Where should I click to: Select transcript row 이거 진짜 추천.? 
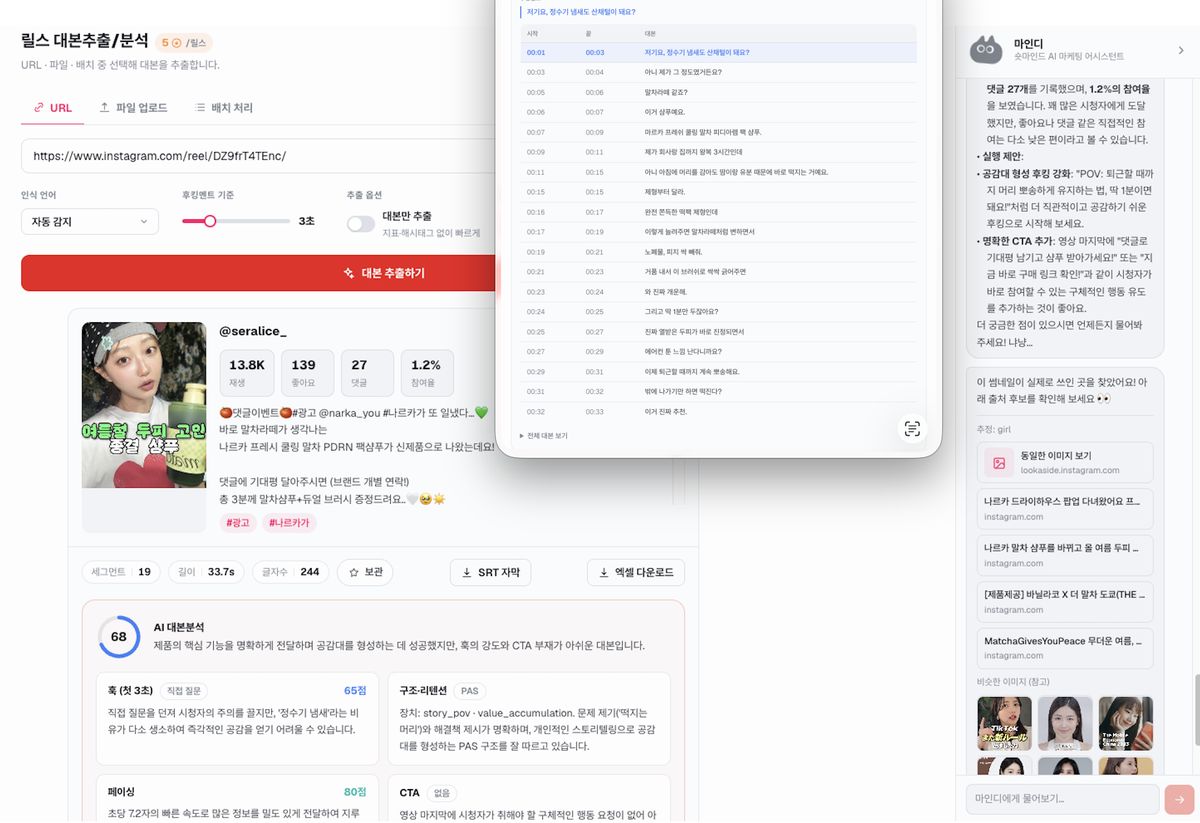click(718, 412)
